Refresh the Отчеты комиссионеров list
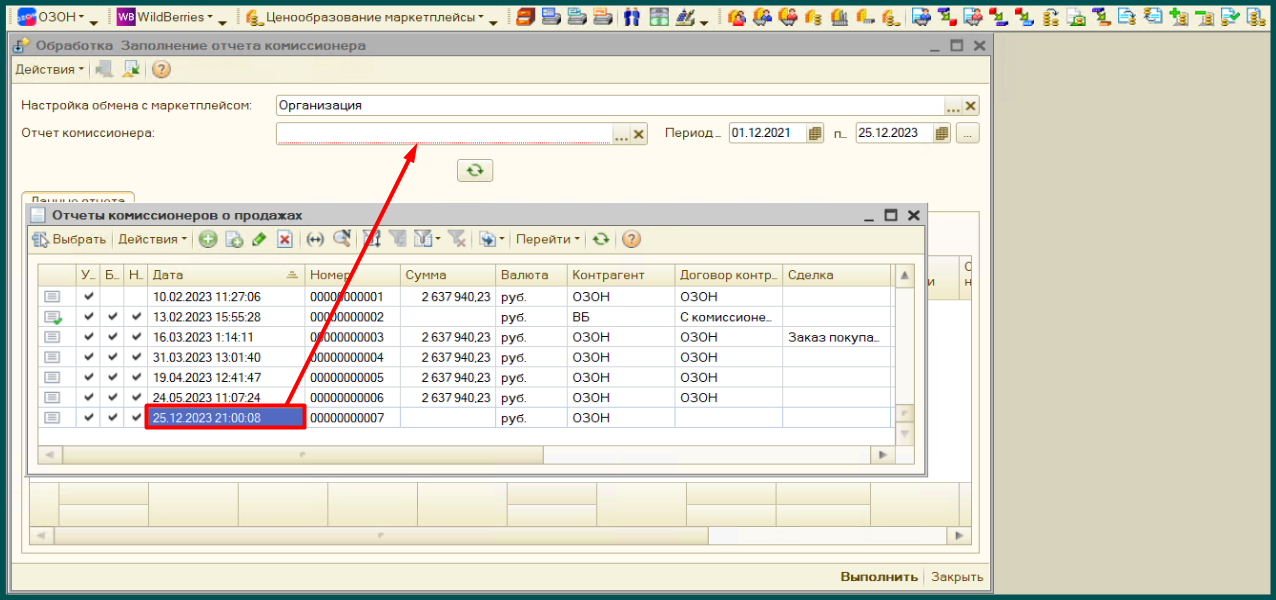The height and width of the screenshot is (600, 1276). click(600, 239)
